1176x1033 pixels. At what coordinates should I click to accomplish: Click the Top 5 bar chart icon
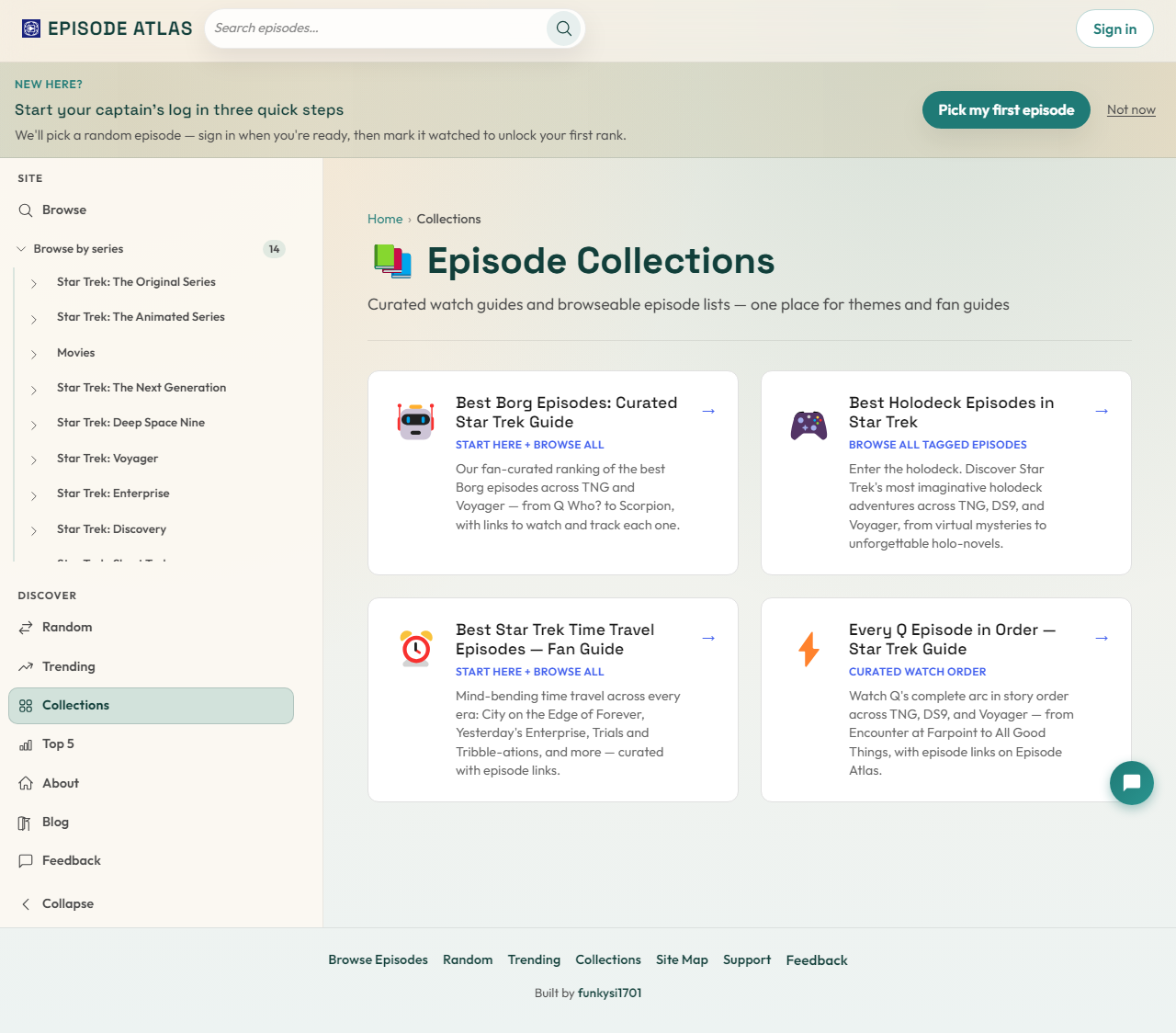tap(26, 744)
